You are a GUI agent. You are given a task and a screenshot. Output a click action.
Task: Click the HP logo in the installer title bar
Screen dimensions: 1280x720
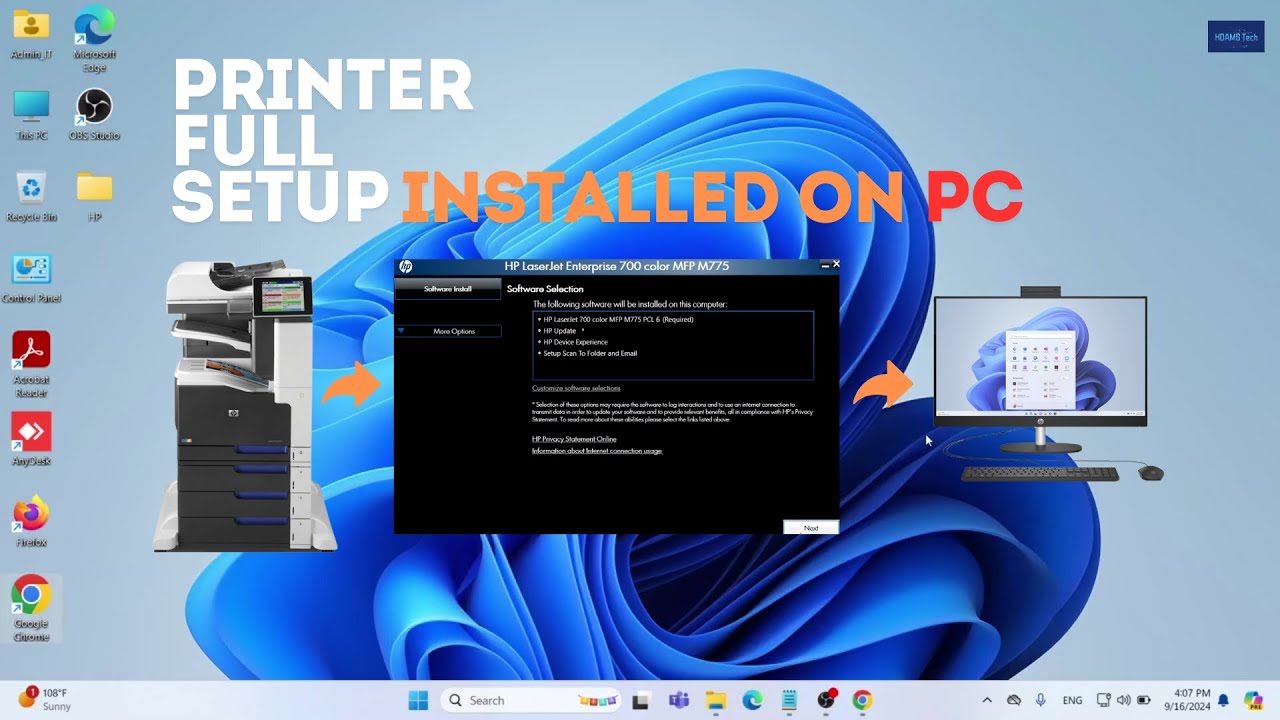tap(405, 266)
